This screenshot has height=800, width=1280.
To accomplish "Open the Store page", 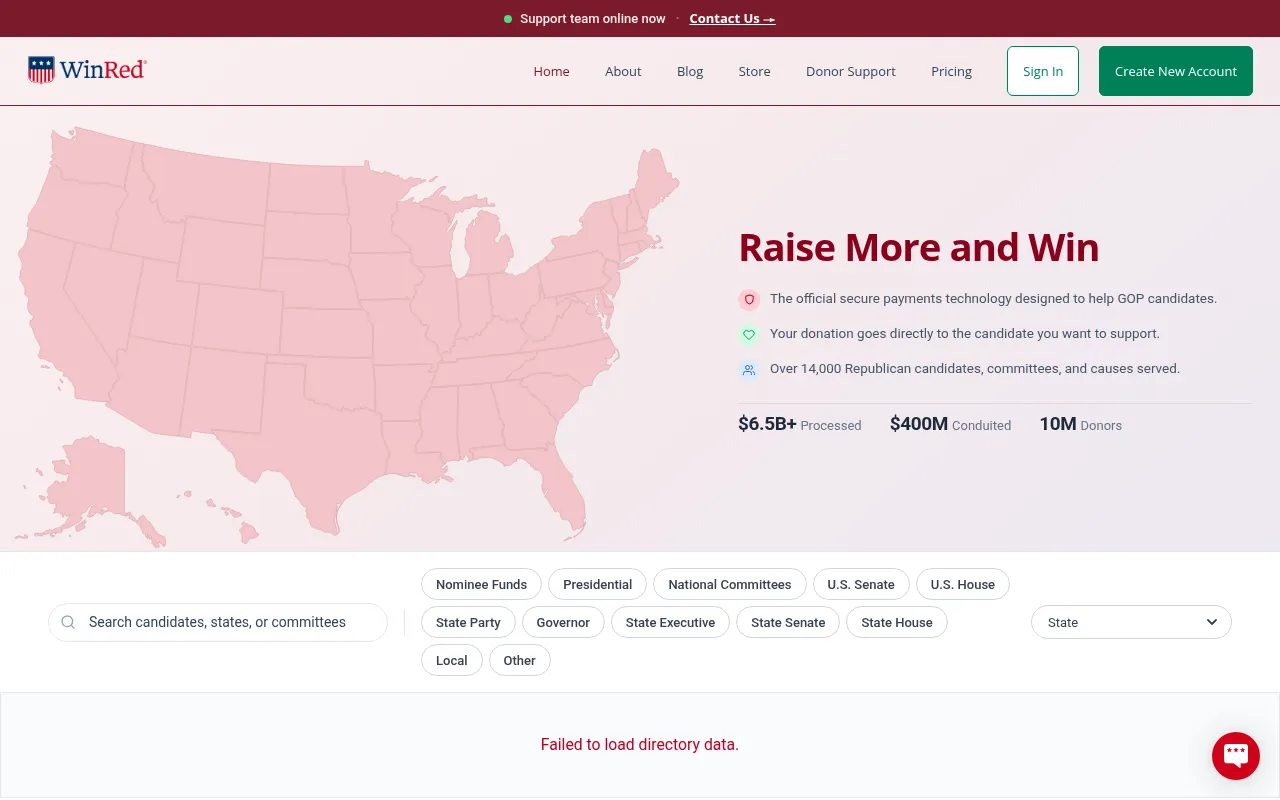I will (x=754, y=71).
